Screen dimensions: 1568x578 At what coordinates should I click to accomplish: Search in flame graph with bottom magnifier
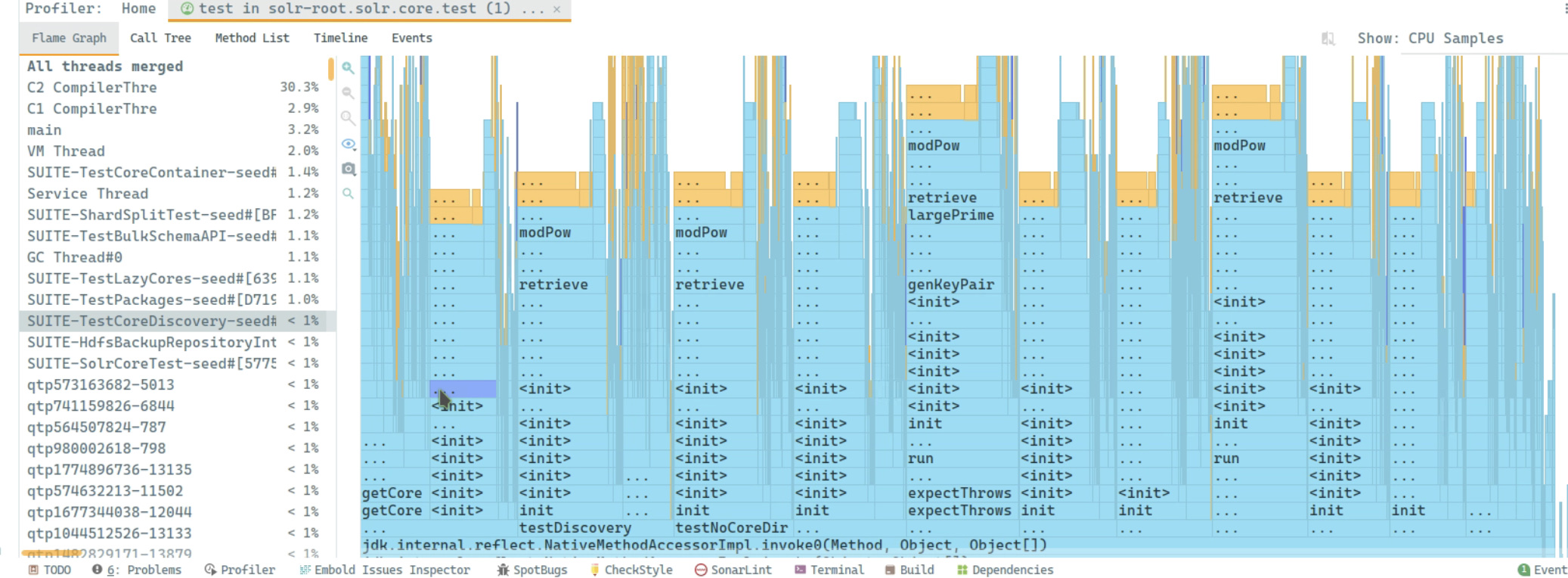[348, 194]
